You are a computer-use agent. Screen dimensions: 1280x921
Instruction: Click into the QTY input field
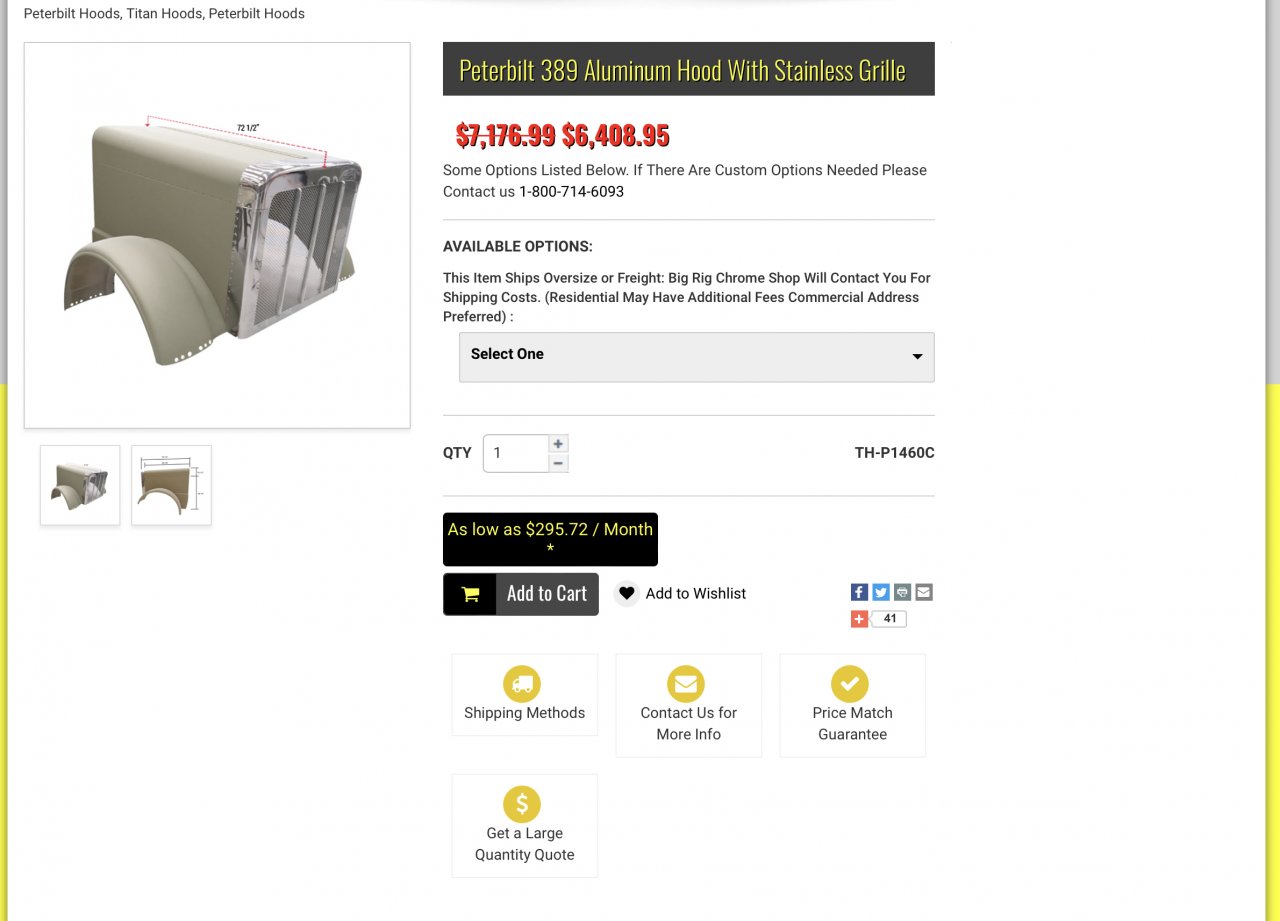[516, 453]
